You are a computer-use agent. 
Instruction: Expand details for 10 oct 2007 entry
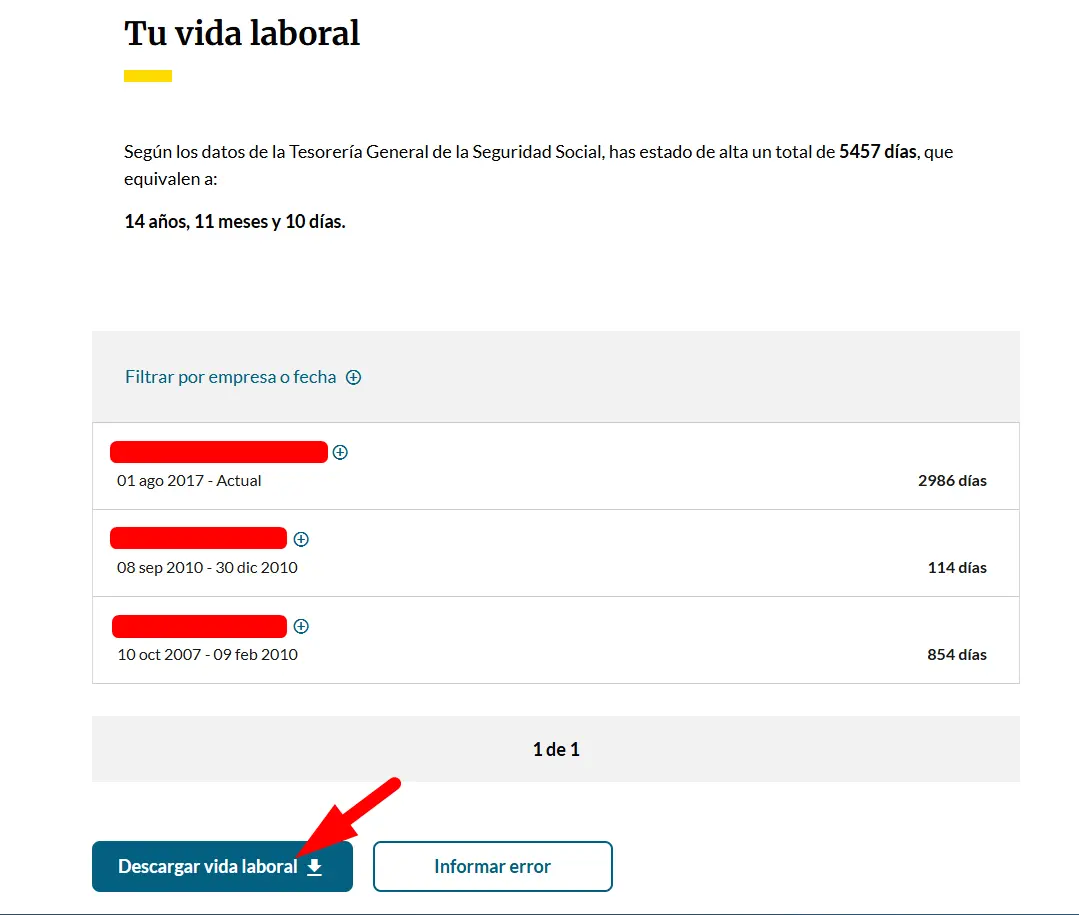point(301,626)
